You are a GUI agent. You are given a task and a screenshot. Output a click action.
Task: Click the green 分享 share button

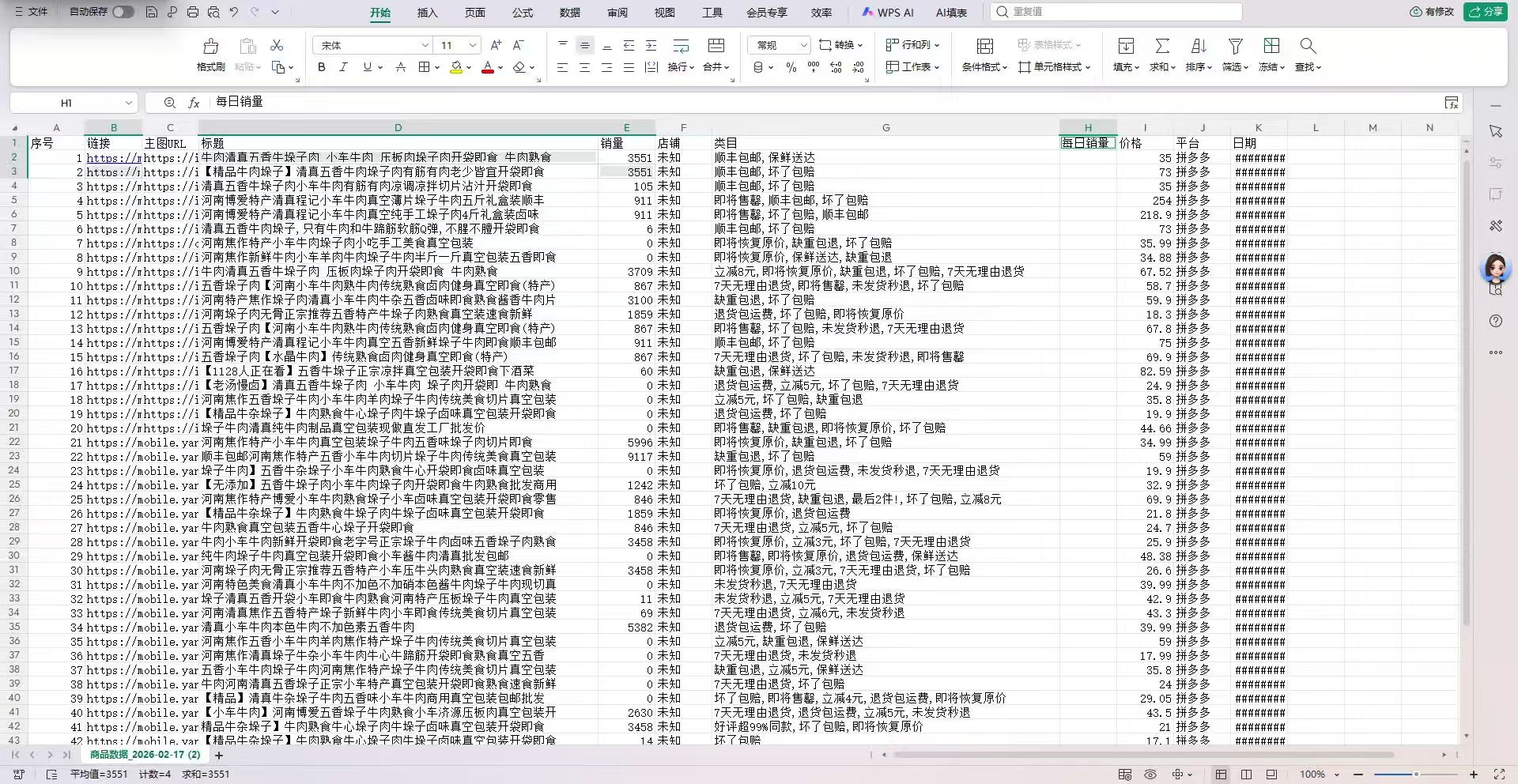tap(1485, 12)
